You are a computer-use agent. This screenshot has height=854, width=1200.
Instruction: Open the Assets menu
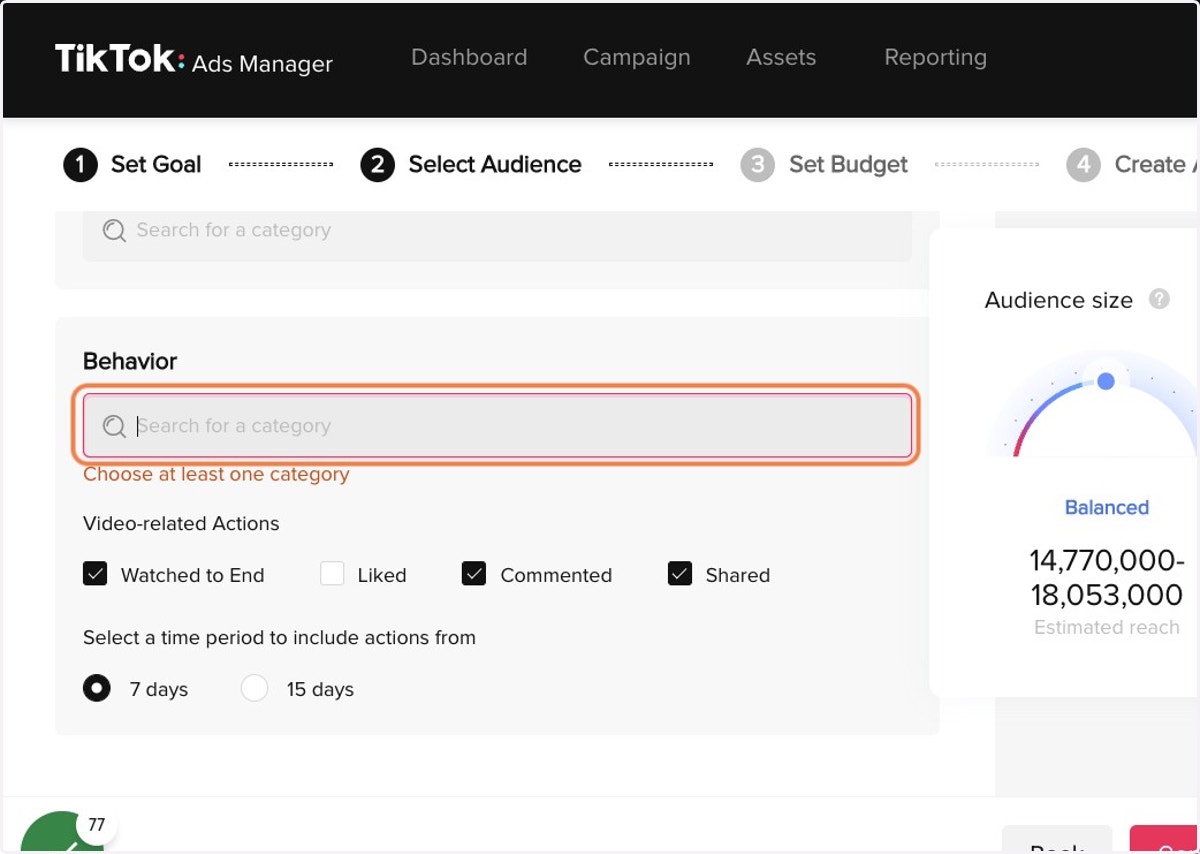pyautogui.click(x=781, y=58)
